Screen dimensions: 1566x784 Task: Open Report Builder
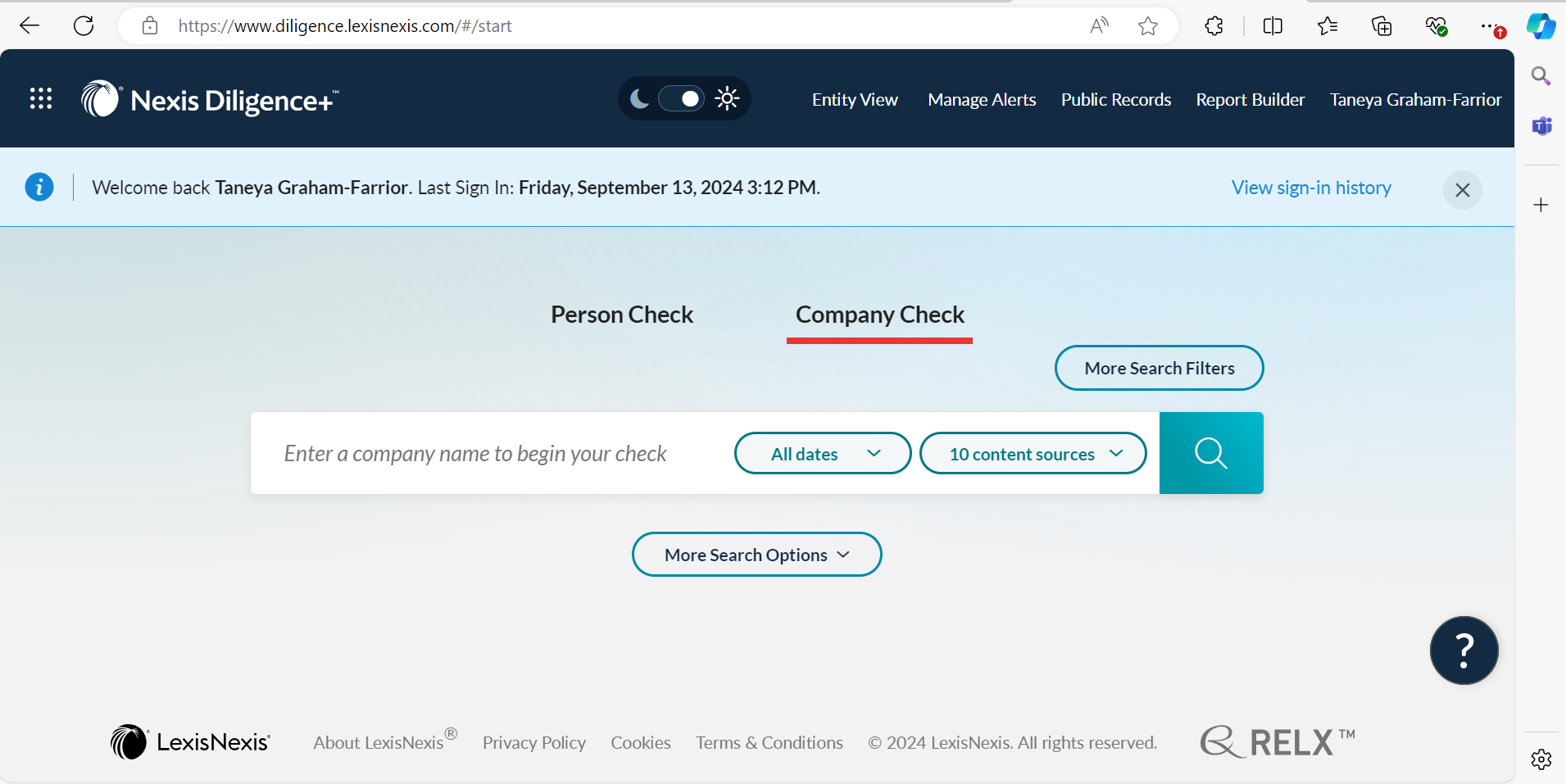(1250, 100)
